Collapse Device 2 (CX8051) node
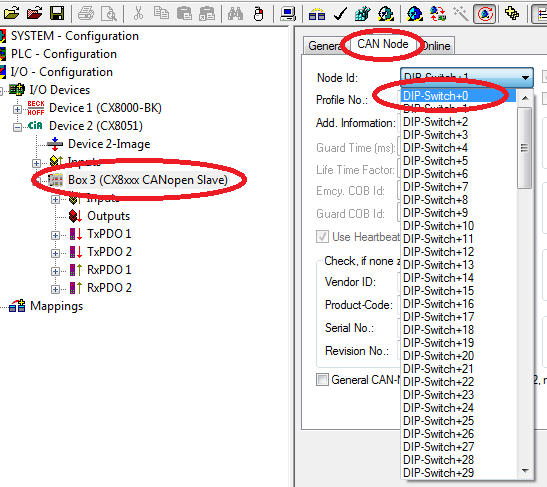Screen dimensions: 547x487 click(x=17, y=127)
